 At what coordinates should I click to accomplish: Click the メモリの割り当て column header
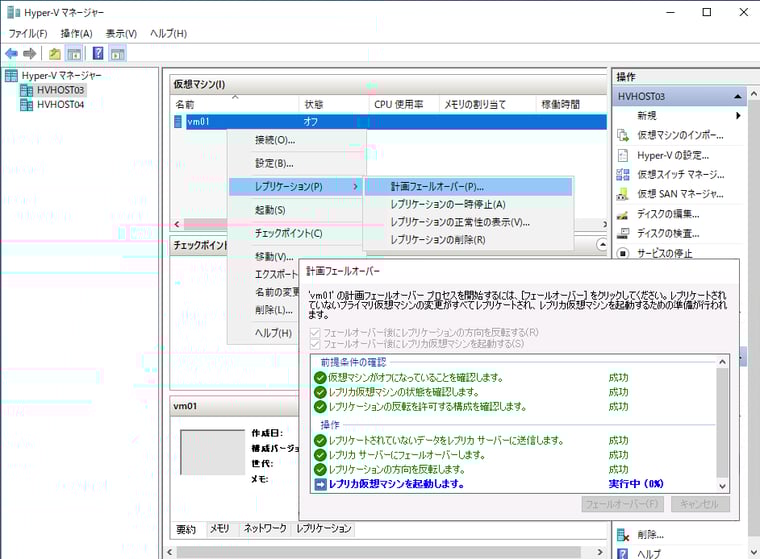point(487,104)
